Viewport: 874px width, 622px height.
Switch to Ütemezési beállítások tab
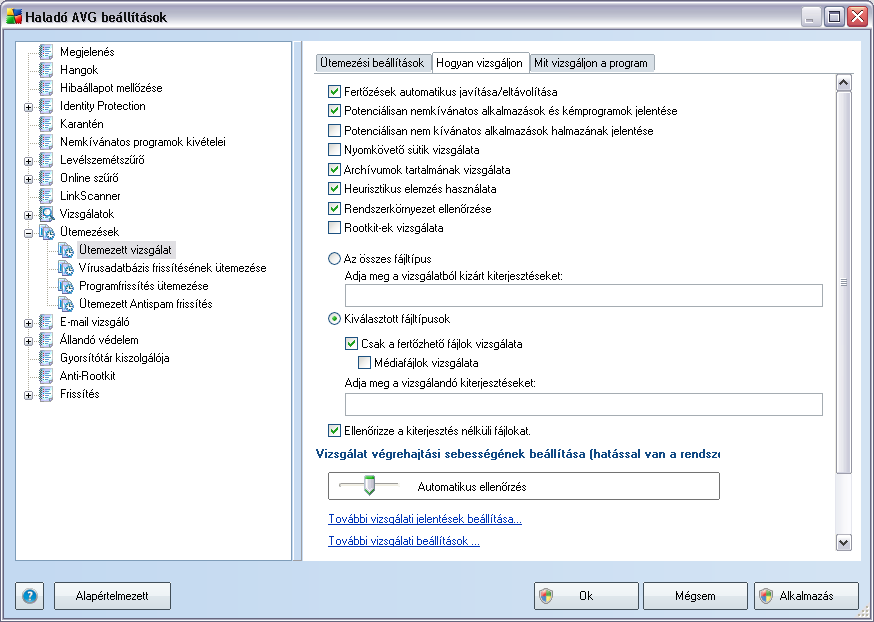(373, 63)
